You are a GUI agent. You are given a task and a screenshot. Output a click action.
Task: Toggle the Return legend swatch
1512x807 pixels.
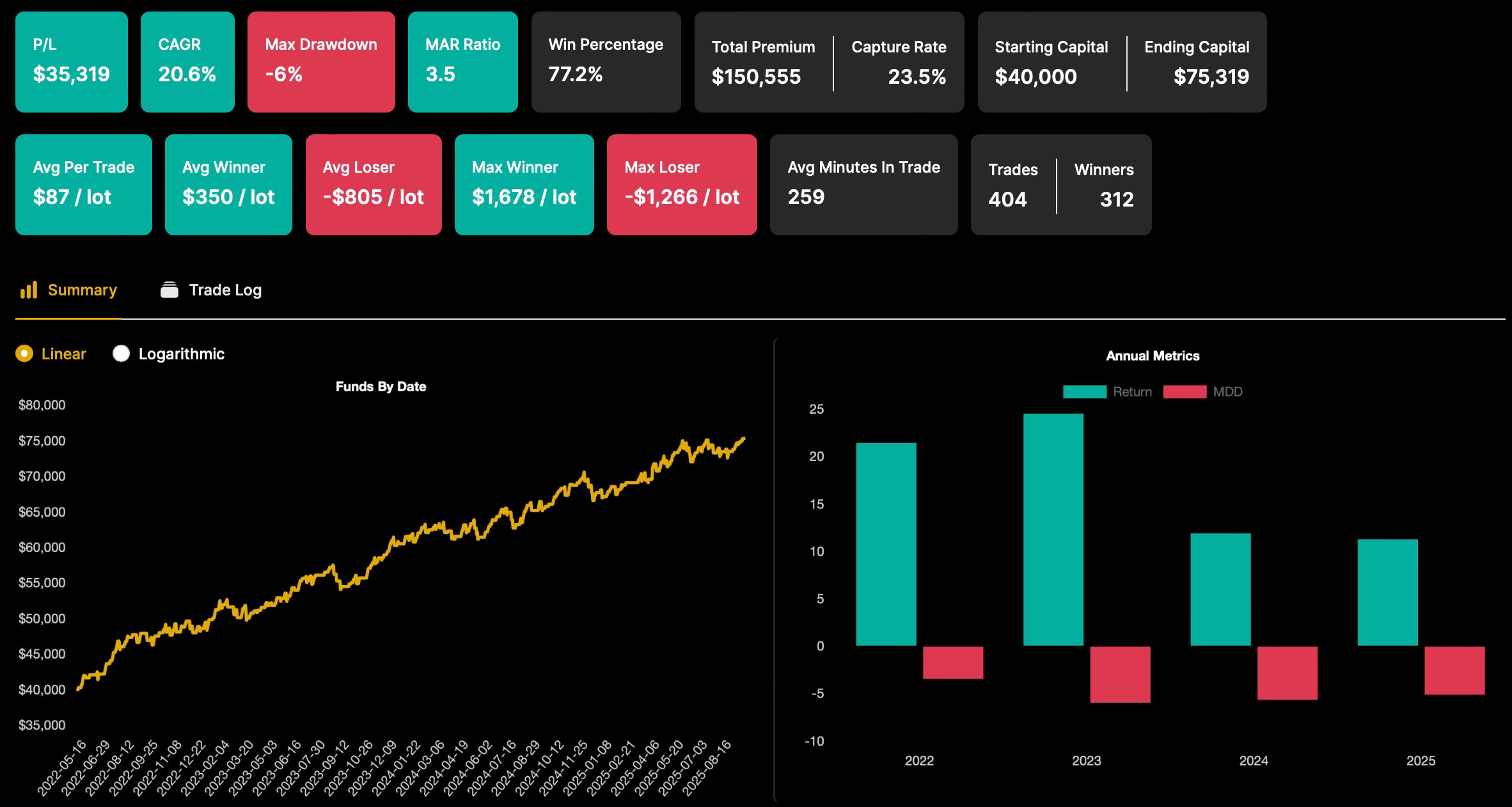click(x=1084, y=392)
